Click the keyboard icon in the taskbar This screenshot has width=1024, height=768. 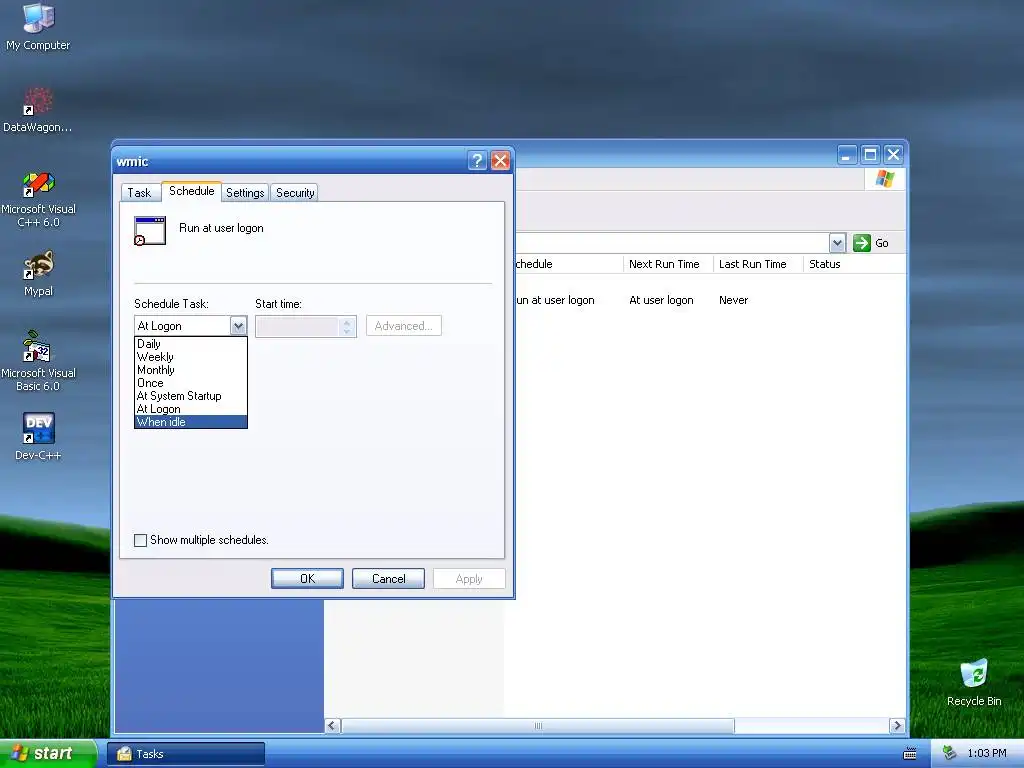(910, 754)
